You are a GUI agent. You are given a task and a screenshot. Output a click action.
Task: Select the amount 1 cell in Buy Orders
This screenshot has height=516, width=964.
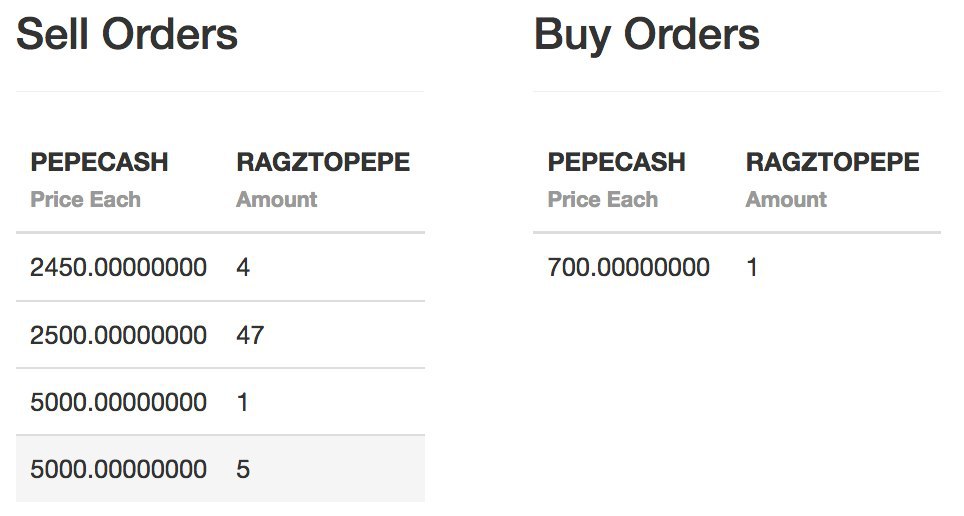coord(752,268)
